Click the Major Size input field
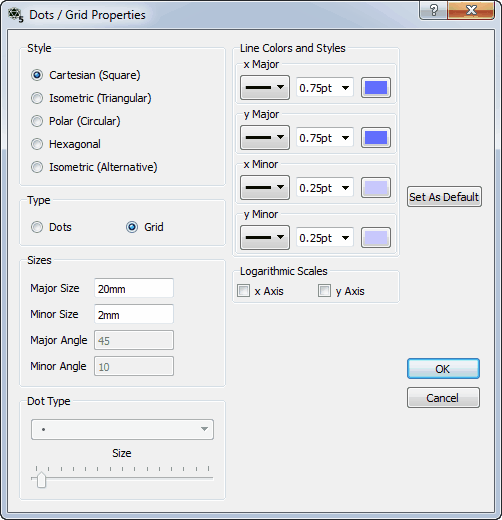The image size is (502, 520). pyautogui.click(x=134, y=288)
